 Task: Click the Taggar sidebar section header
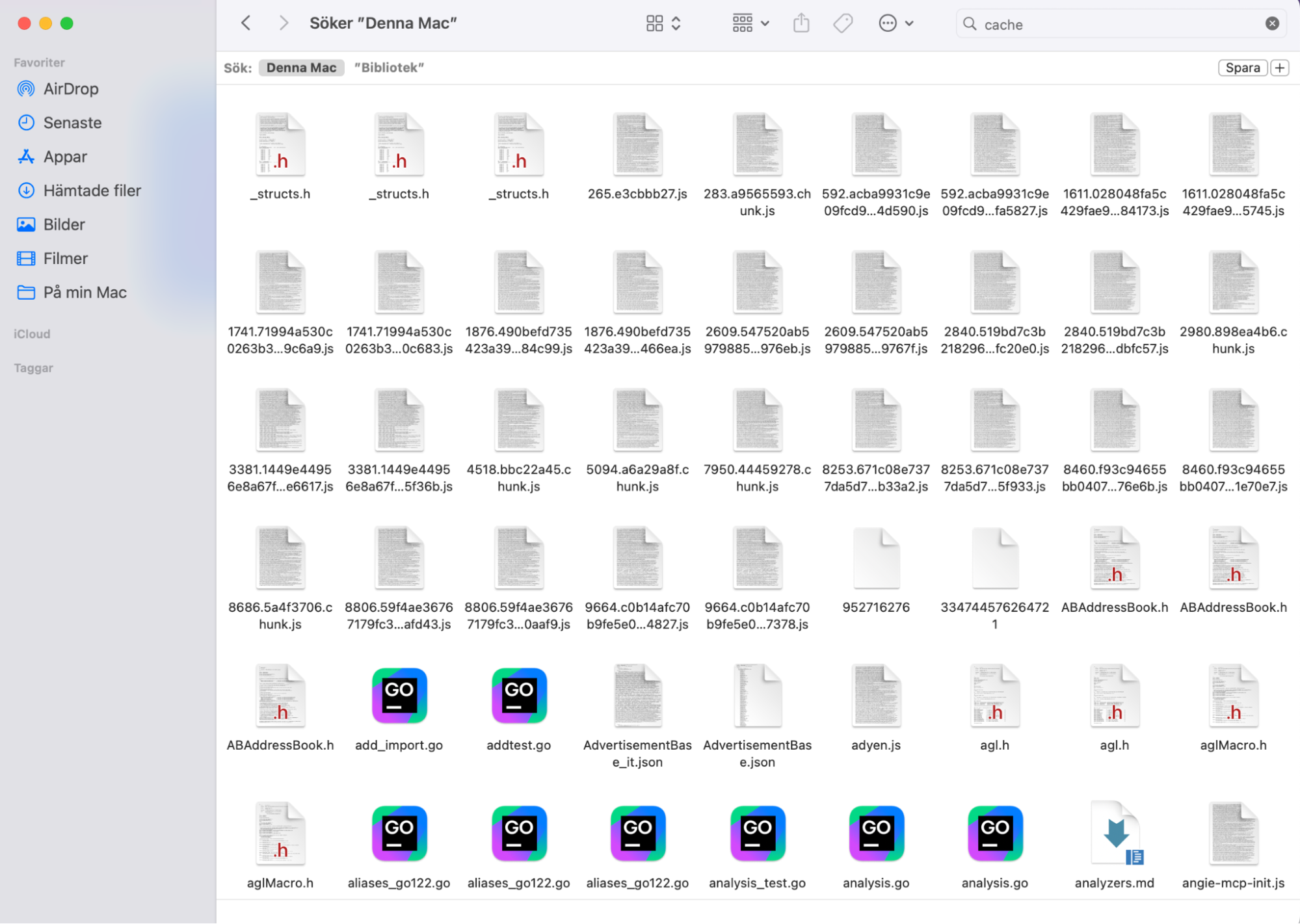click(x=33, y=368)
